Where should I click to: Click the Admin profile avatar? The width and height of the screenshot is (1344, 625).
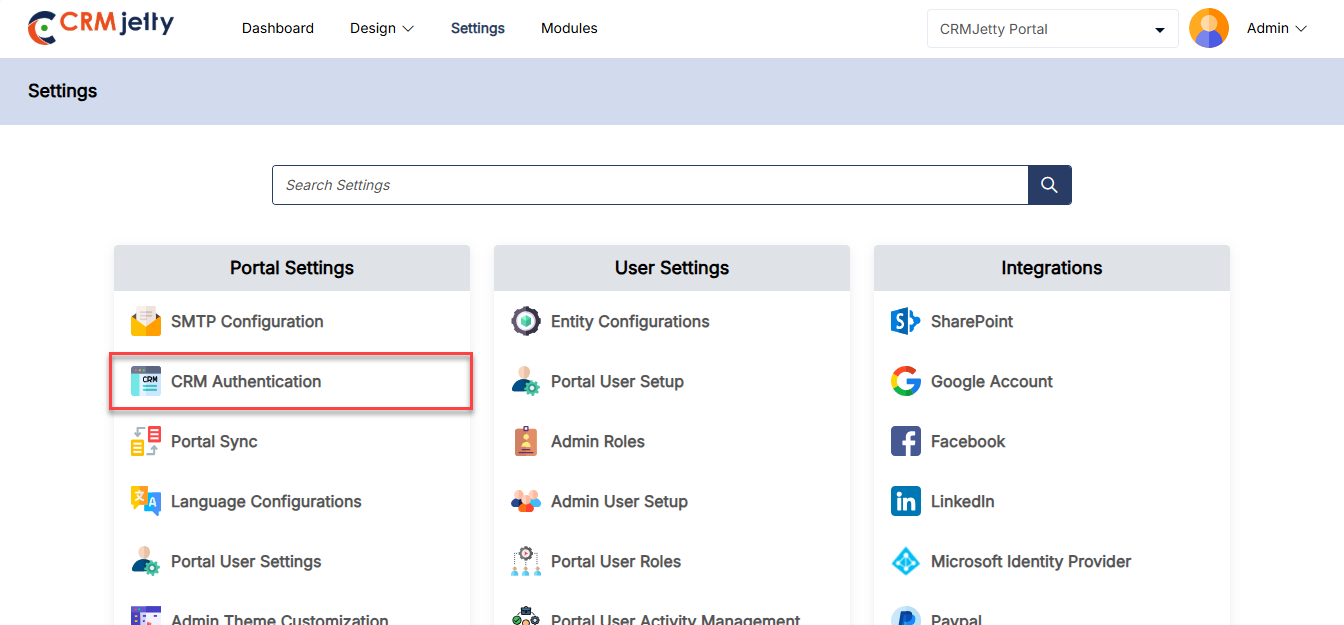click(1208, 28)
